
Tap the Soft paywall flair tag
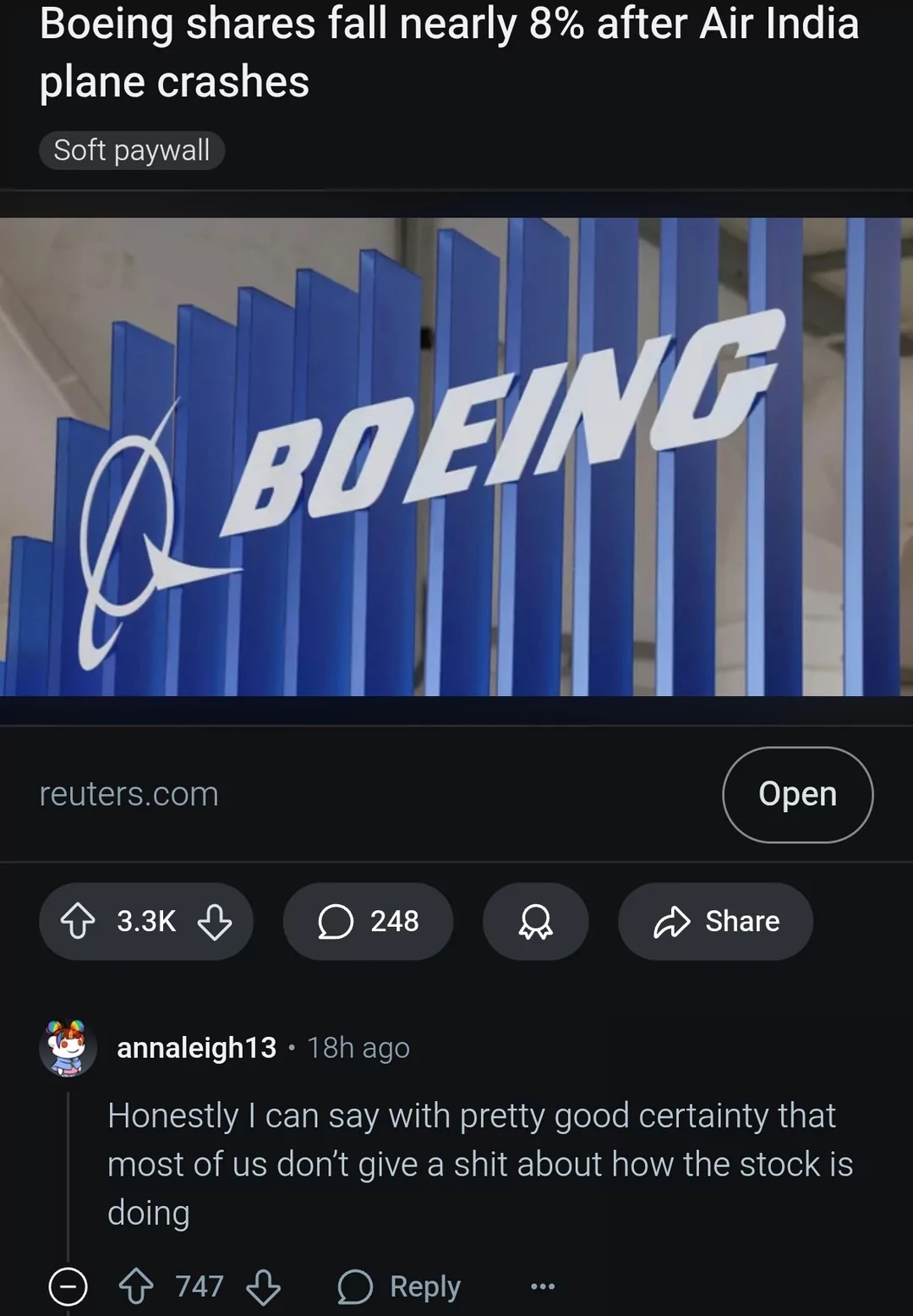[131, 150]
